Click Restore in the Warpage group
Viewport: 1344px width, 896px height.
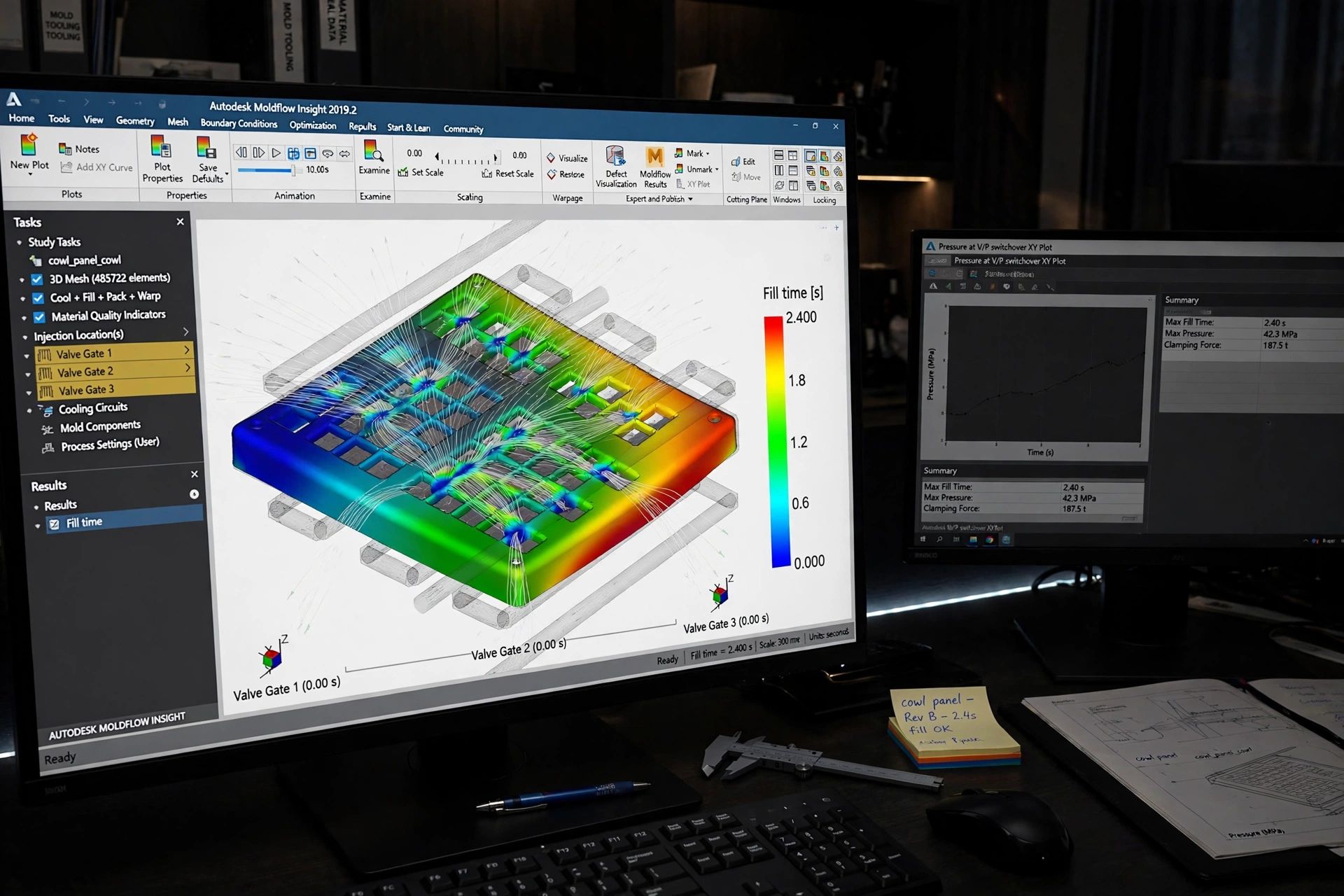(566, 174)
